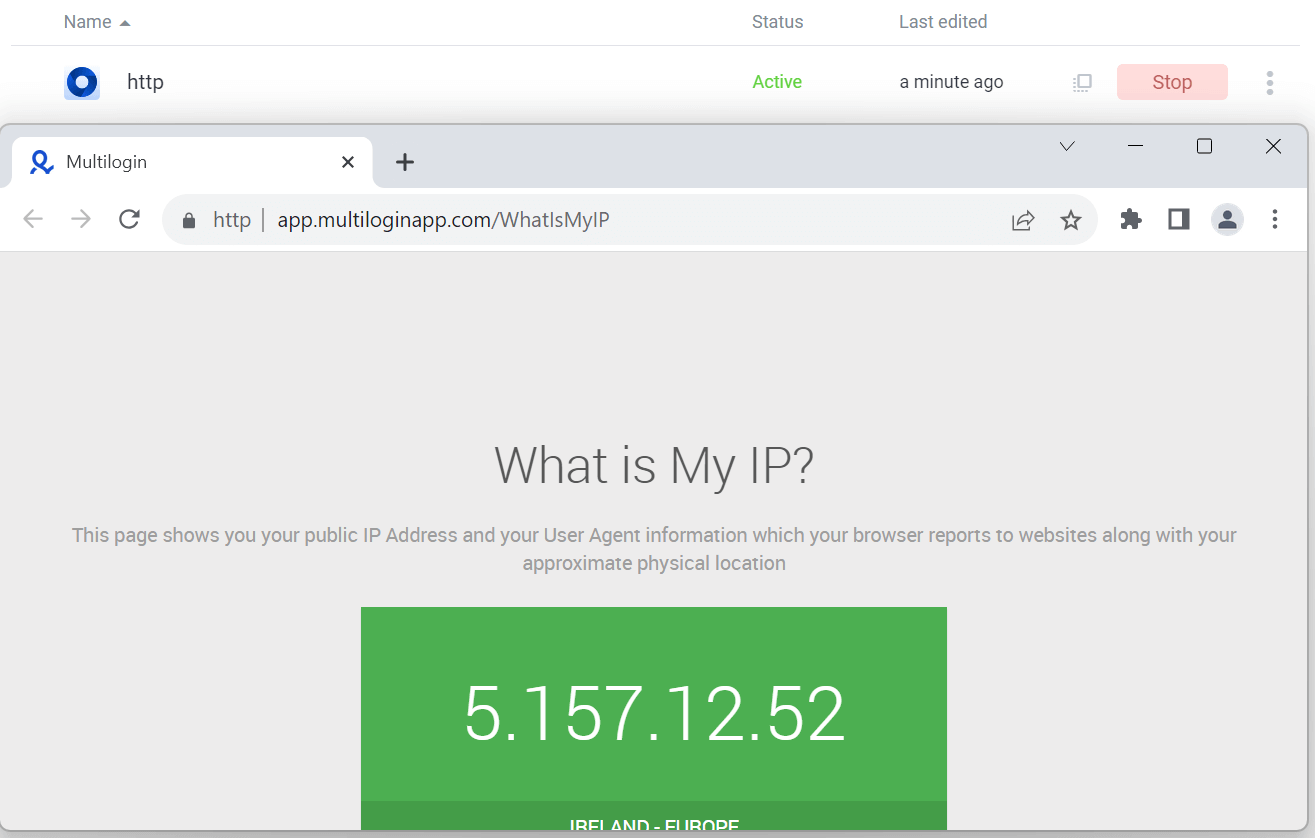Screen dimensions: 1315x838
Task: Minimize the browser window
Action: point(1135,146)
